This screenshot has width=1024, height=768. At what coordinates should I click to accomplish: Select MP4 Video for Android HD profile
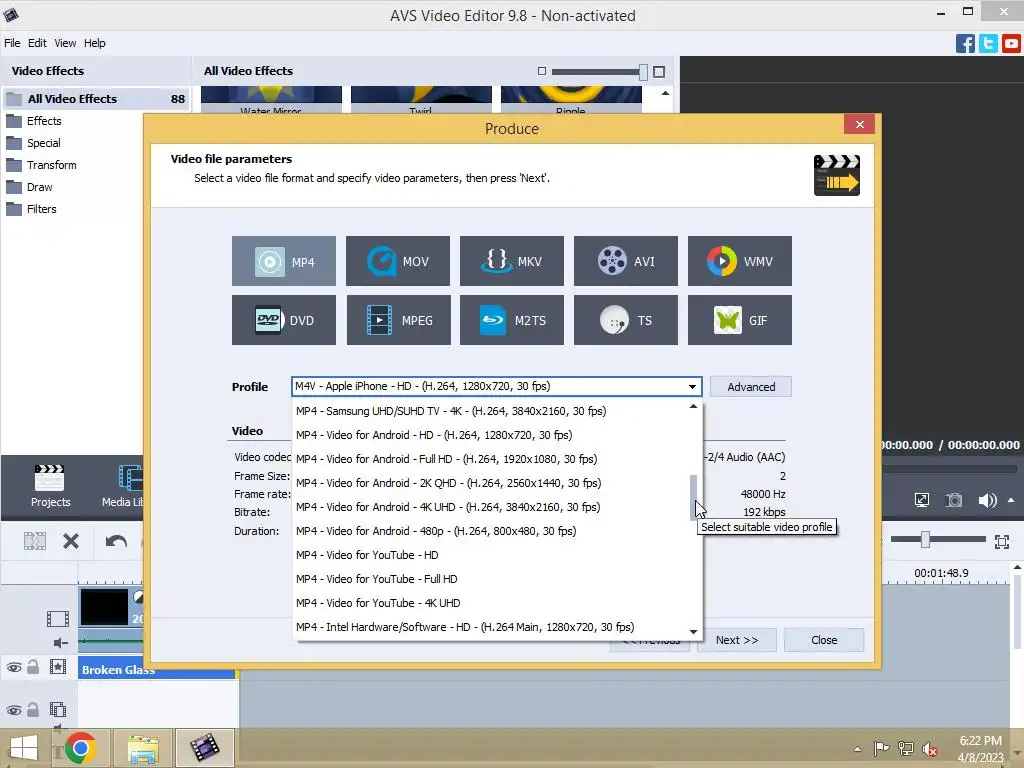click(492, 435)
